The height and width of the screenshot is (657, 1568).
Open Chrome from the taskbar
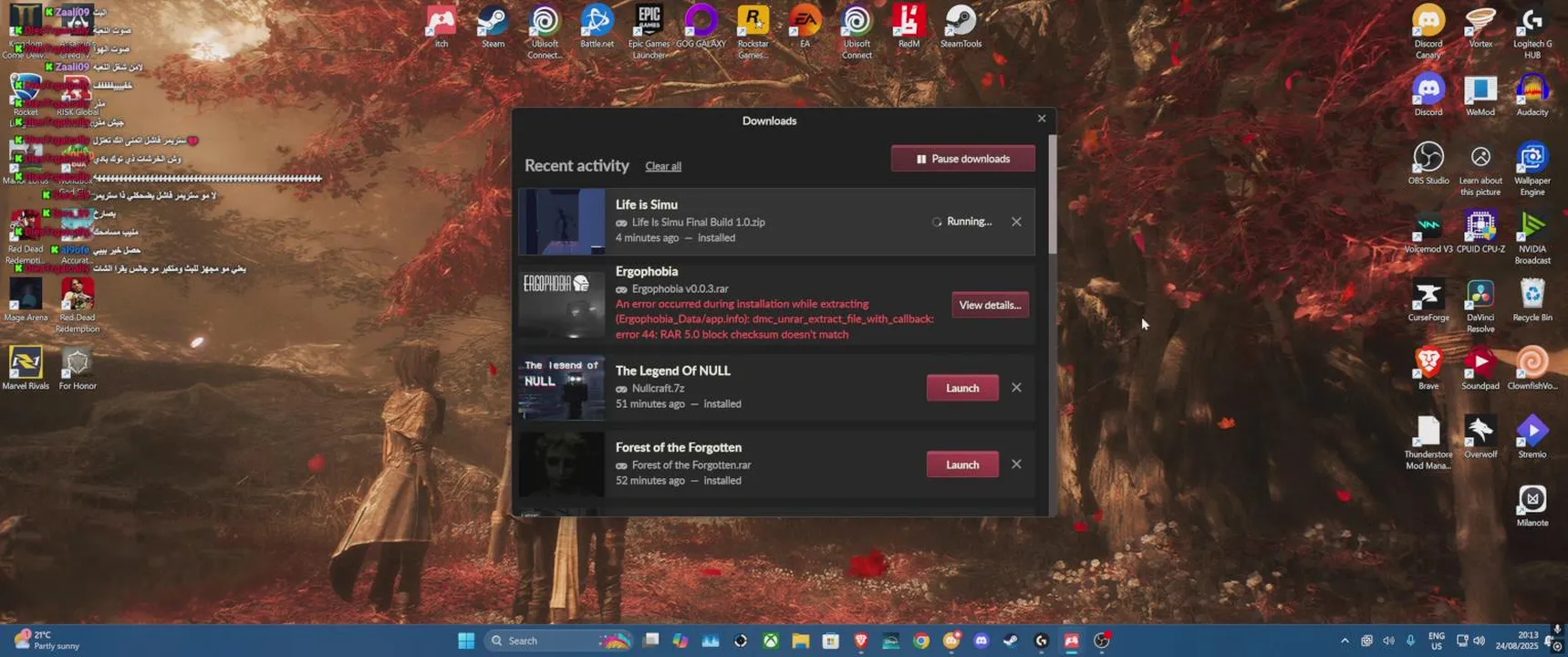coord(921,641)
